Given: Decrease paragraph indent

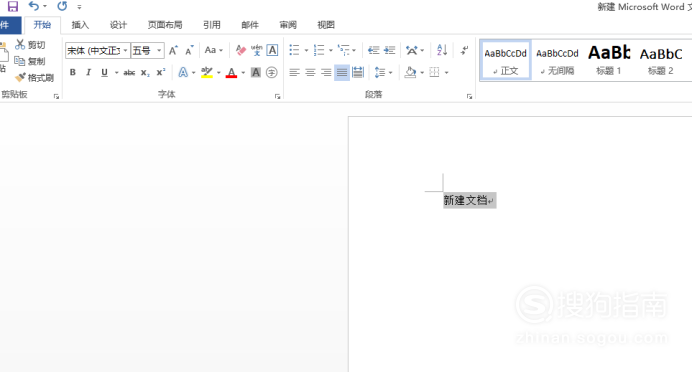Looking at the screenshot, I should 374,50.
